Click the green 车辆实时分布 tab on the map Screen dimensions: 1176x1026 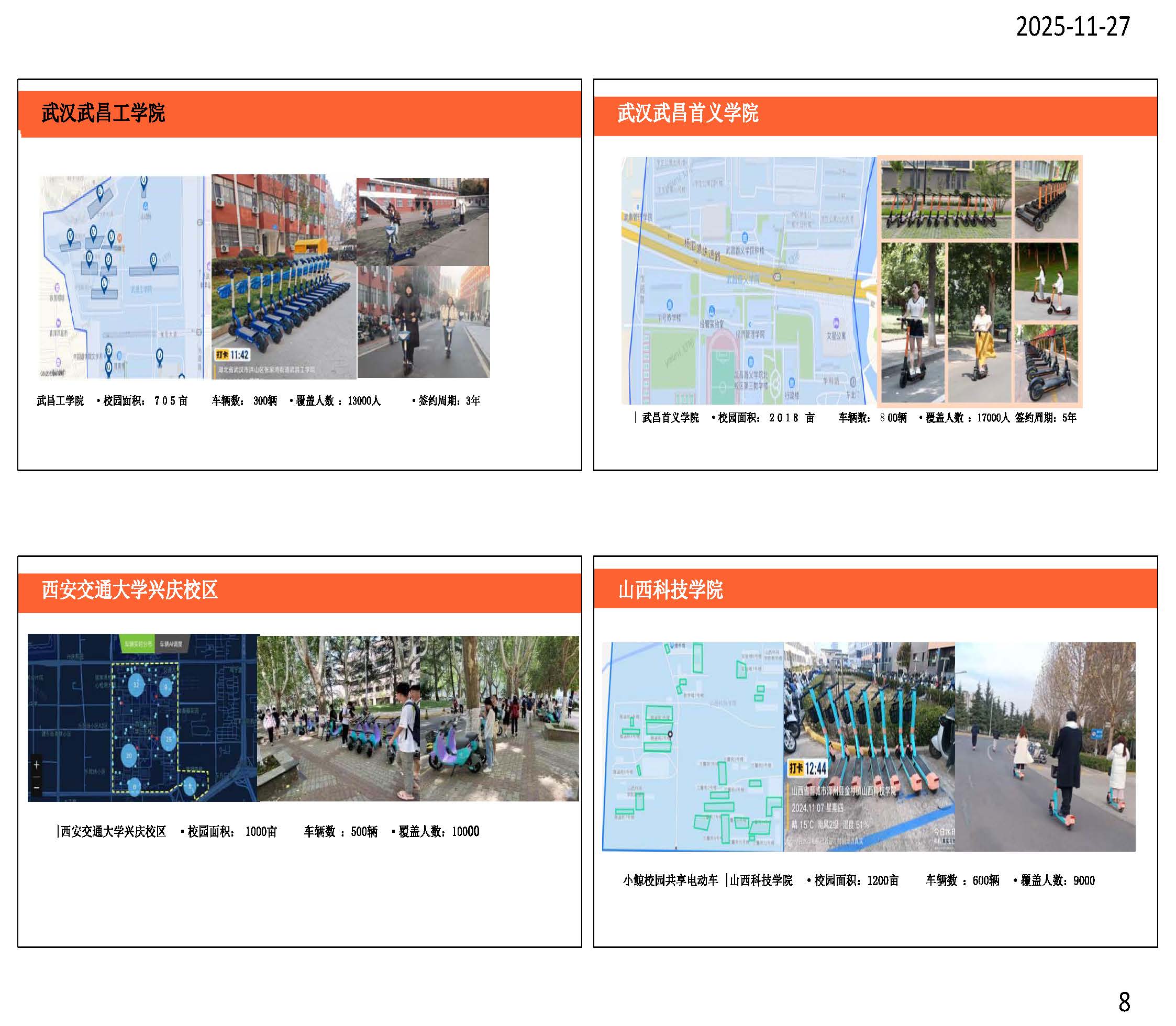(x=138, y=644)
